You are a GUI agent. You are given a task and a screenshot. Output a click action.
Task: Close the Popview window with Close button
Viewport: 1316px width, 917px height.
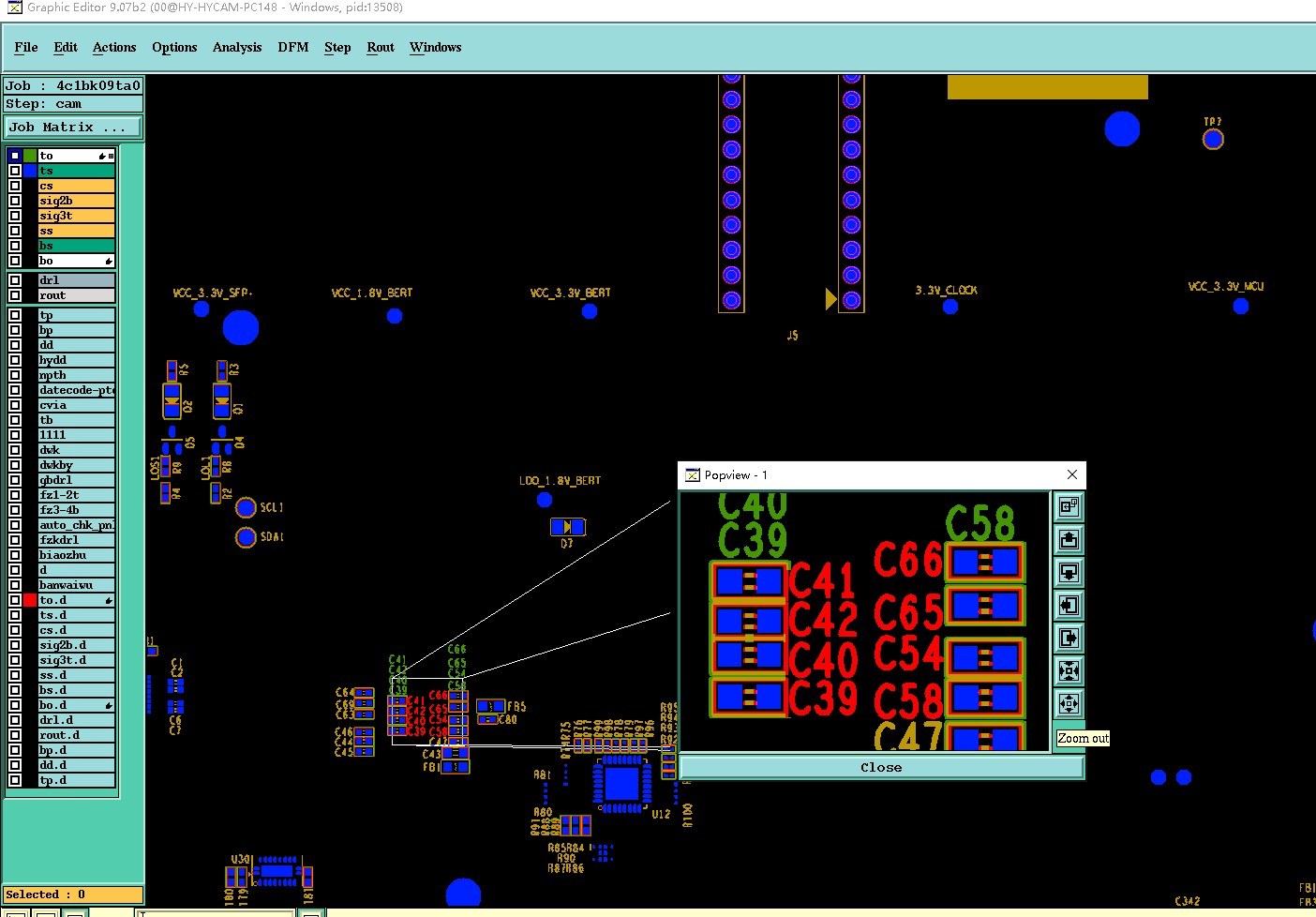click(881, 767)
